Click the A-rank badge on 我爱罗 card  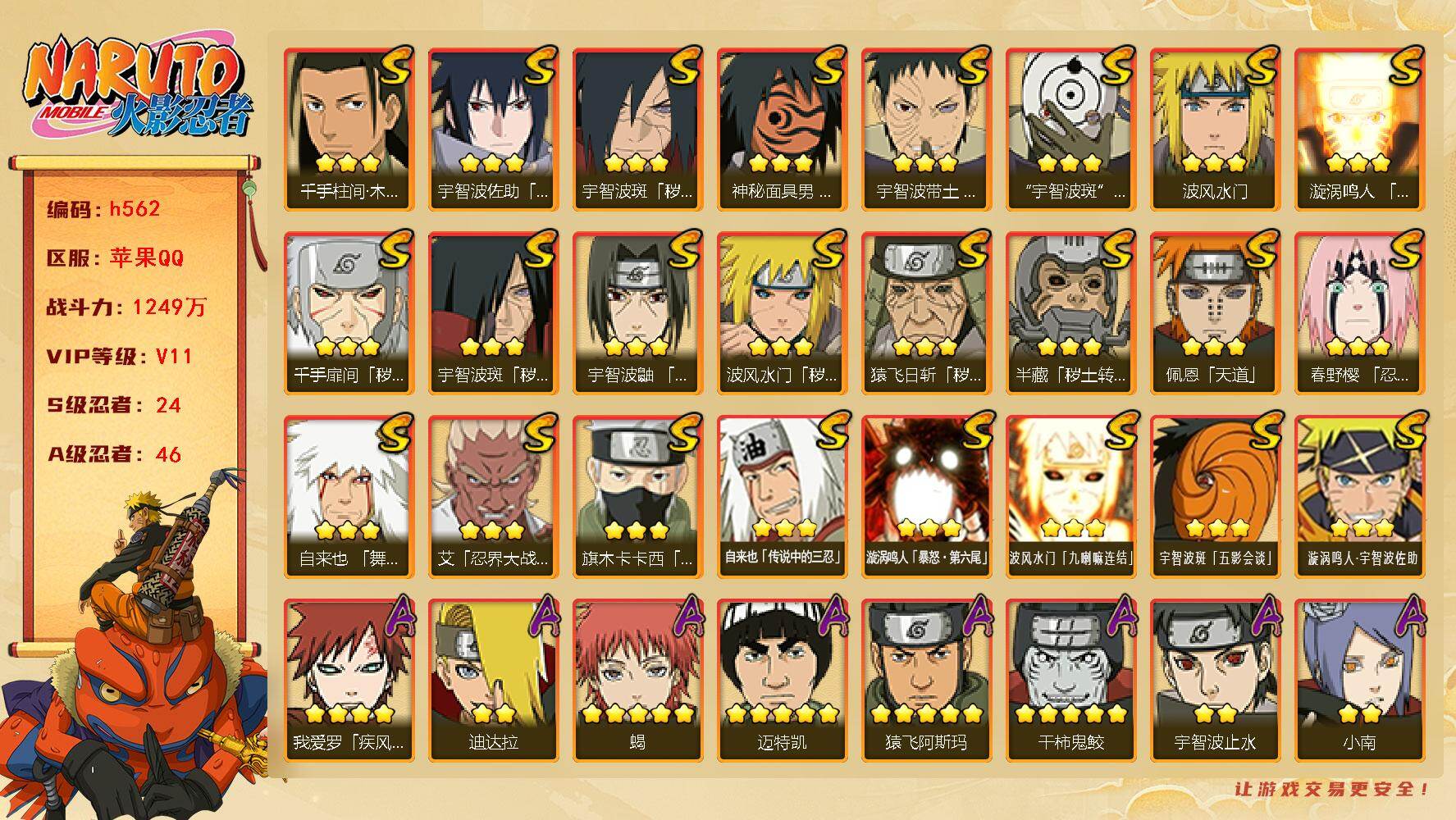click(x=398, y=617)
